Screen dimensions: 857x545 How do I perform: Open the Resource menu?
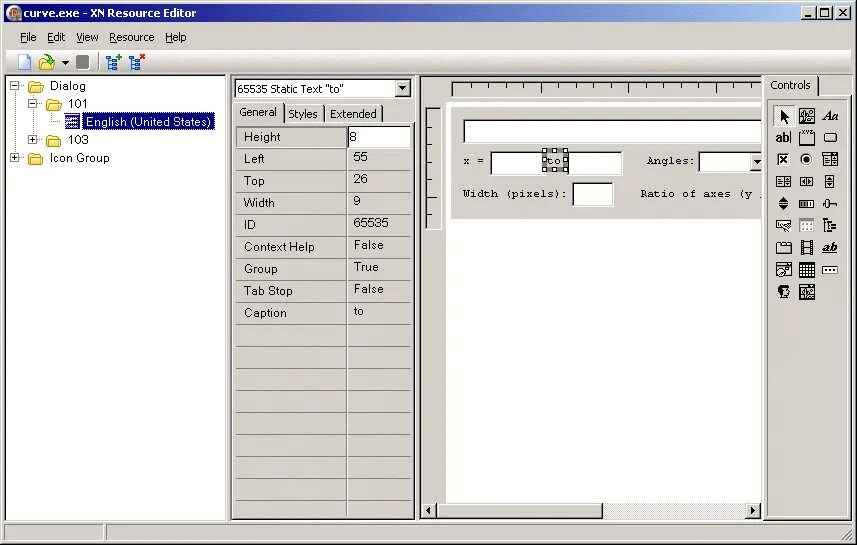click(x=132, y=37)
